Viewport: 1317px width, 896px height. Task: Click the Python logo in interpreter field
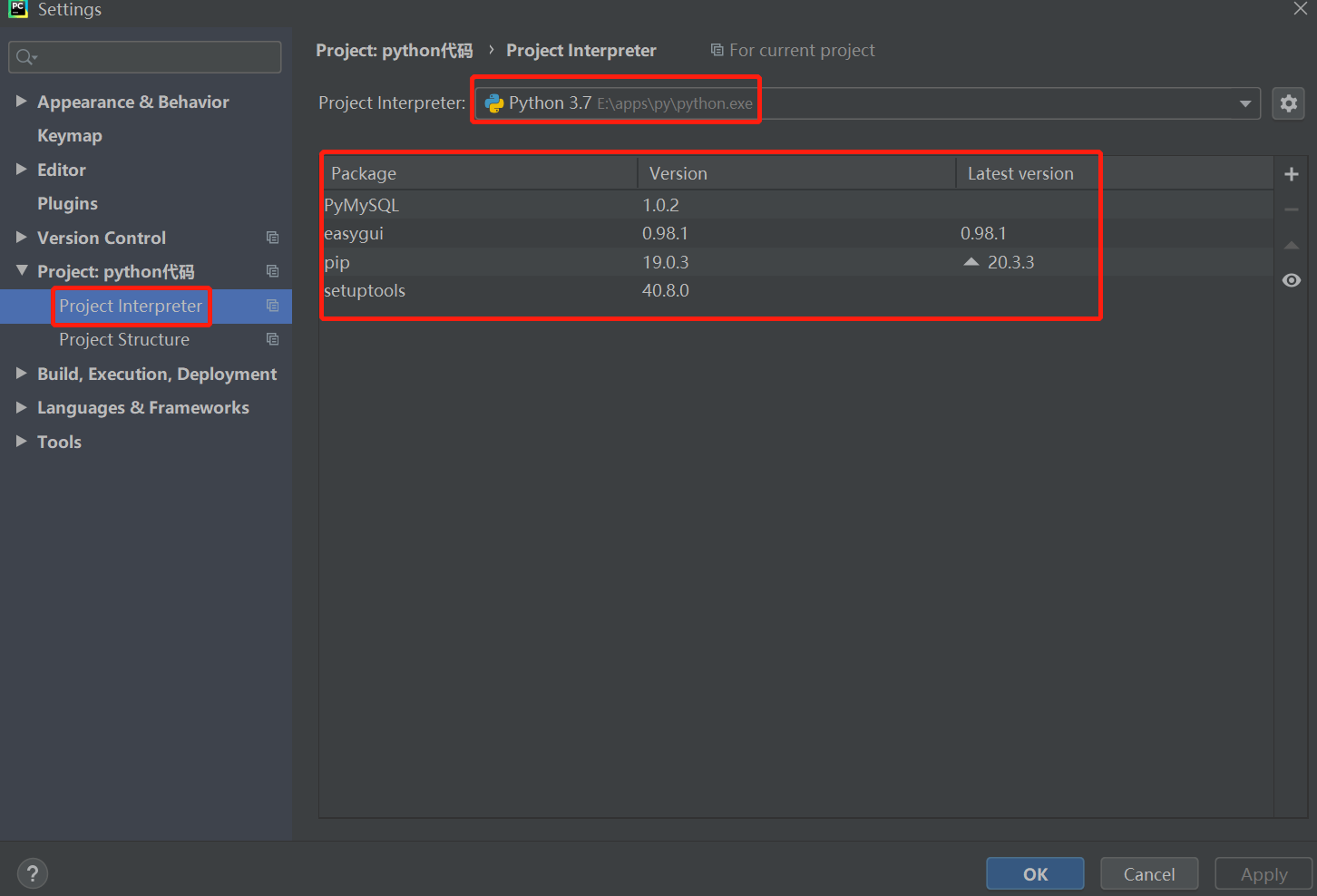click(494, 103)
